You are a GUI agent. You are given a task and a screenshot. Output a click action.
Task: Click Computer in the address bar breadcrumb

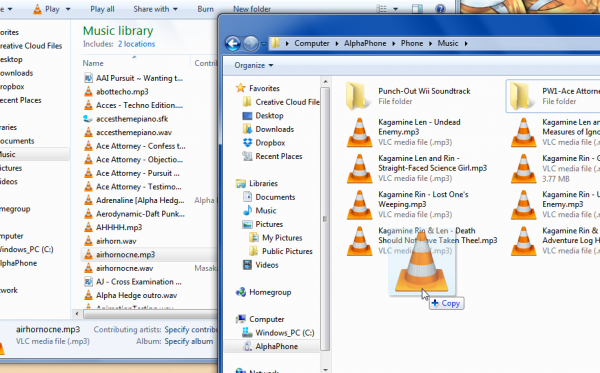click(312, 44)
